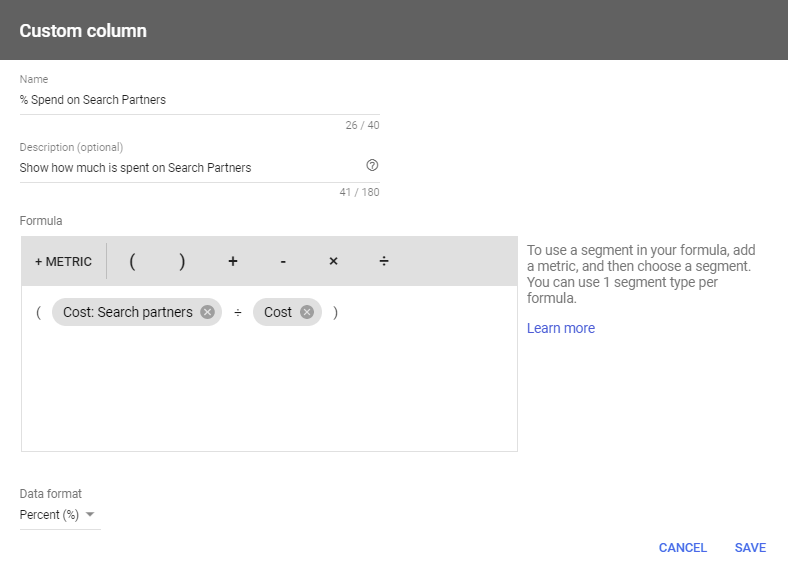Insert a closing parenthesis from formula toolbar
The height and width of the screenshot is (568, 788).
tap(182, 261)
